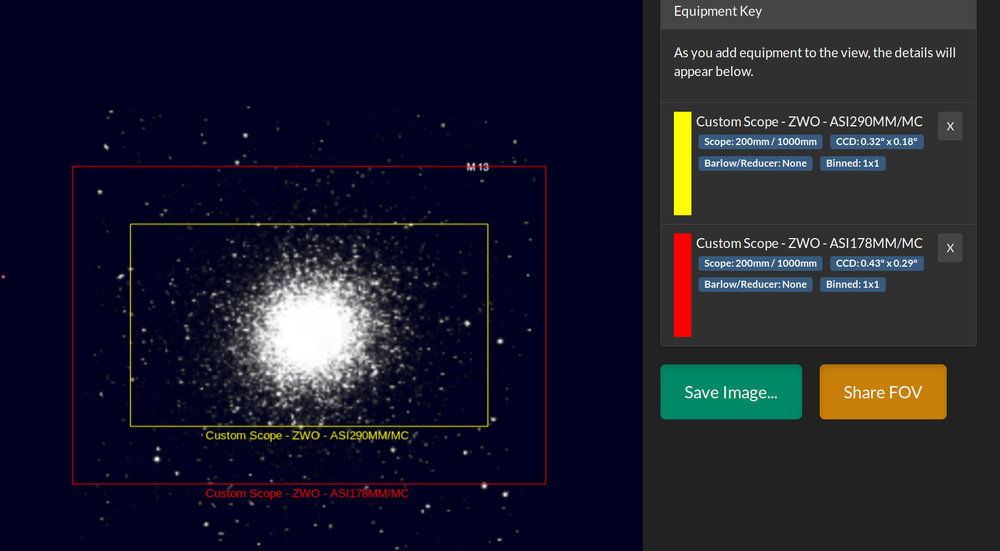This screenshot has width=1000, height=551.
Task: Click the Equipment Key panel header
Action: (818, 11)
